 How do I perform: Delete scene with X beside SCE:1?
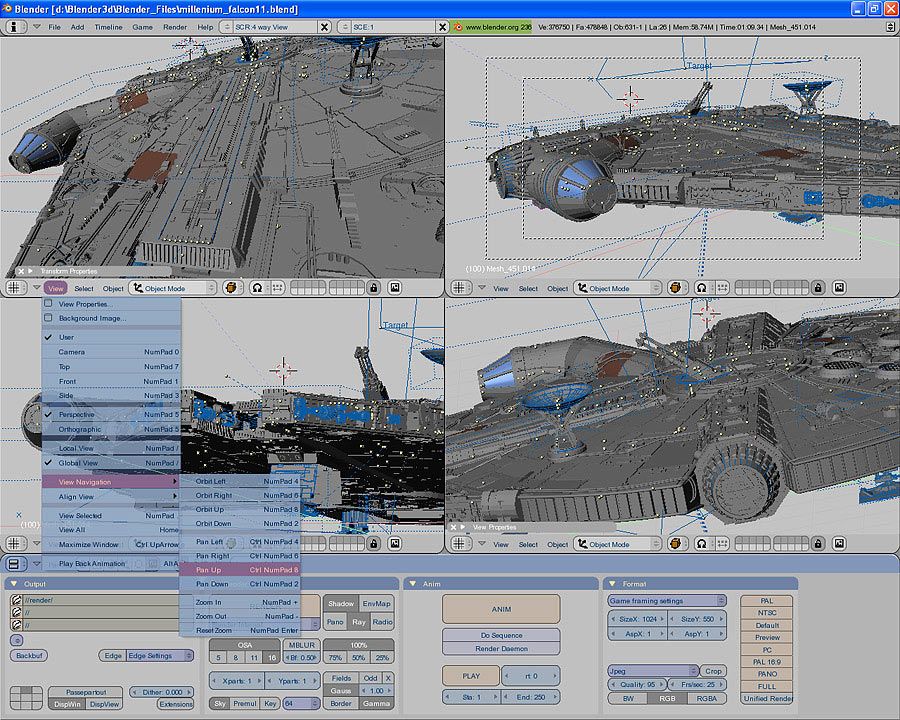(x=443, y=27)
